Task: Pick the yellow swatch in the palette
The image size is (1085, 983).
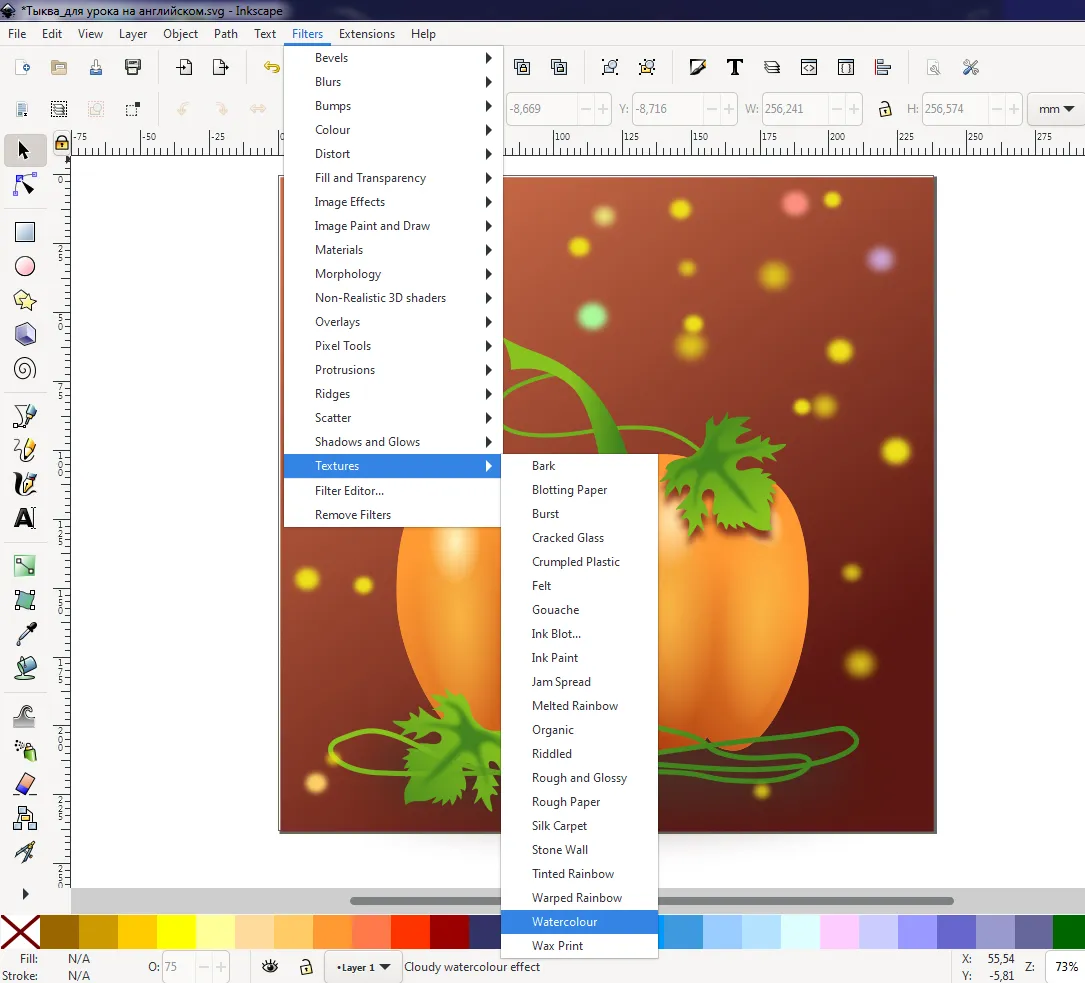Action: (176, 932)
